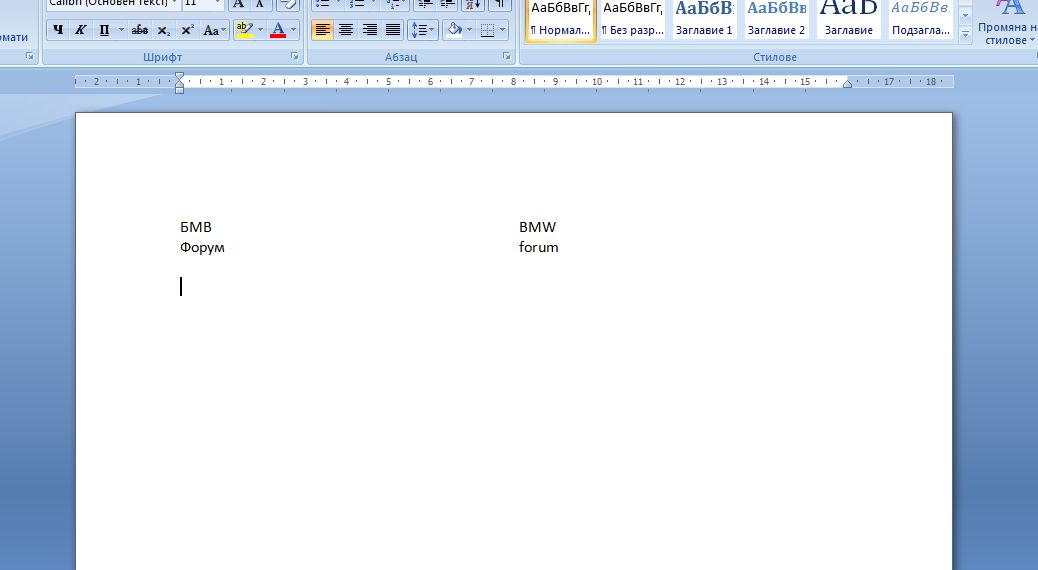
Task: Apply borders with the borders icon
Action: [x=487, y=30]
